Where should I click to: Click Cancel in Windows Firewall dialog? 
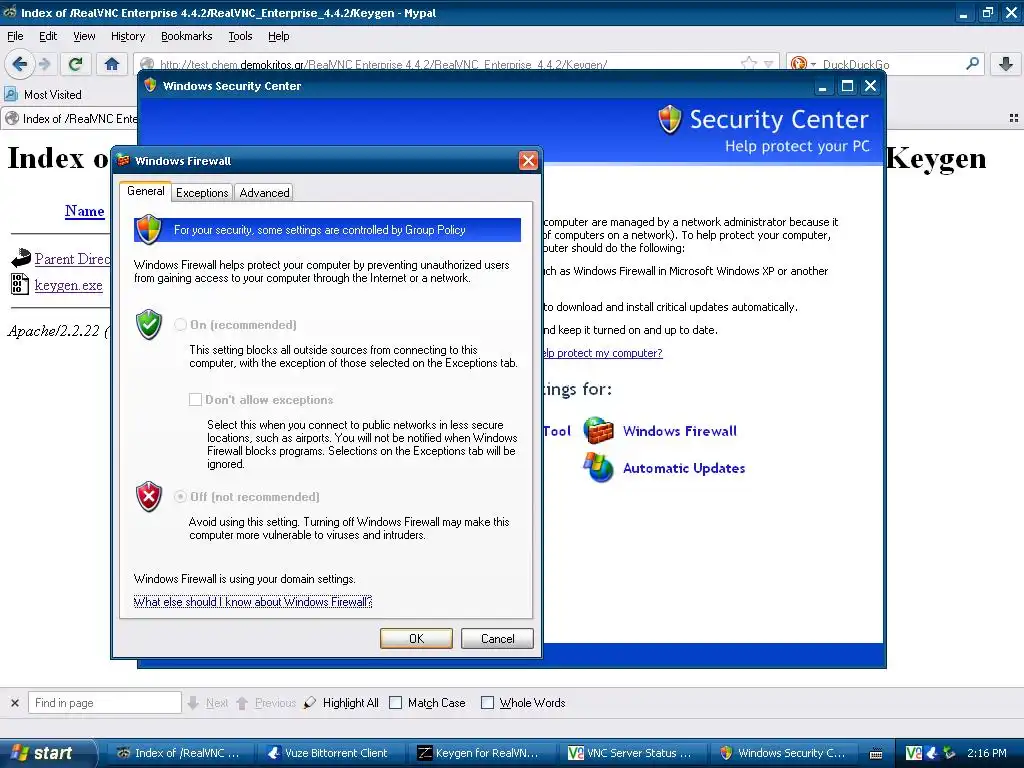point(497,638)
